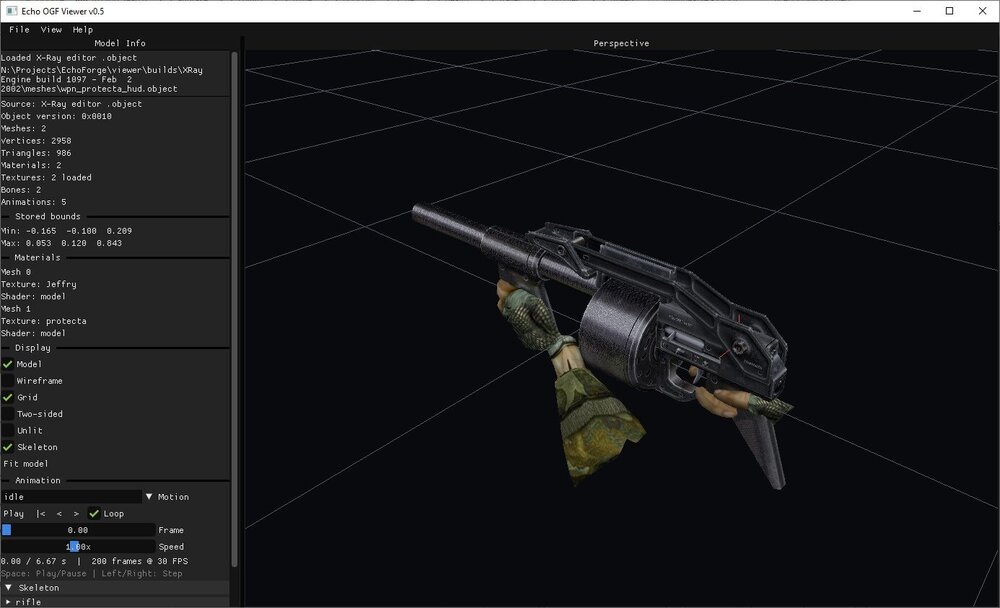Click the 'Mesh 1' label
Image resolution: width=1000 pixels, height=608 pixels.
(x=16, y=309)
